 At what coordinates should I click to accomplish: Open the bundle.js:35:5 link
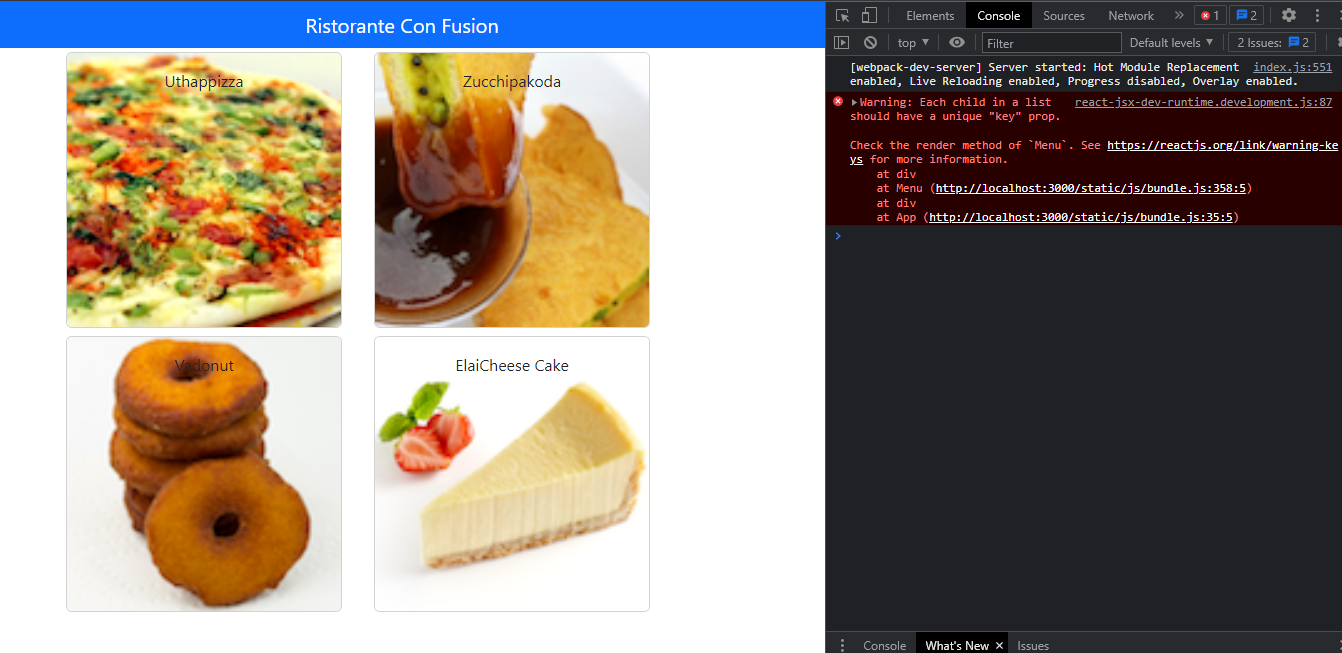coord(1081,217)
